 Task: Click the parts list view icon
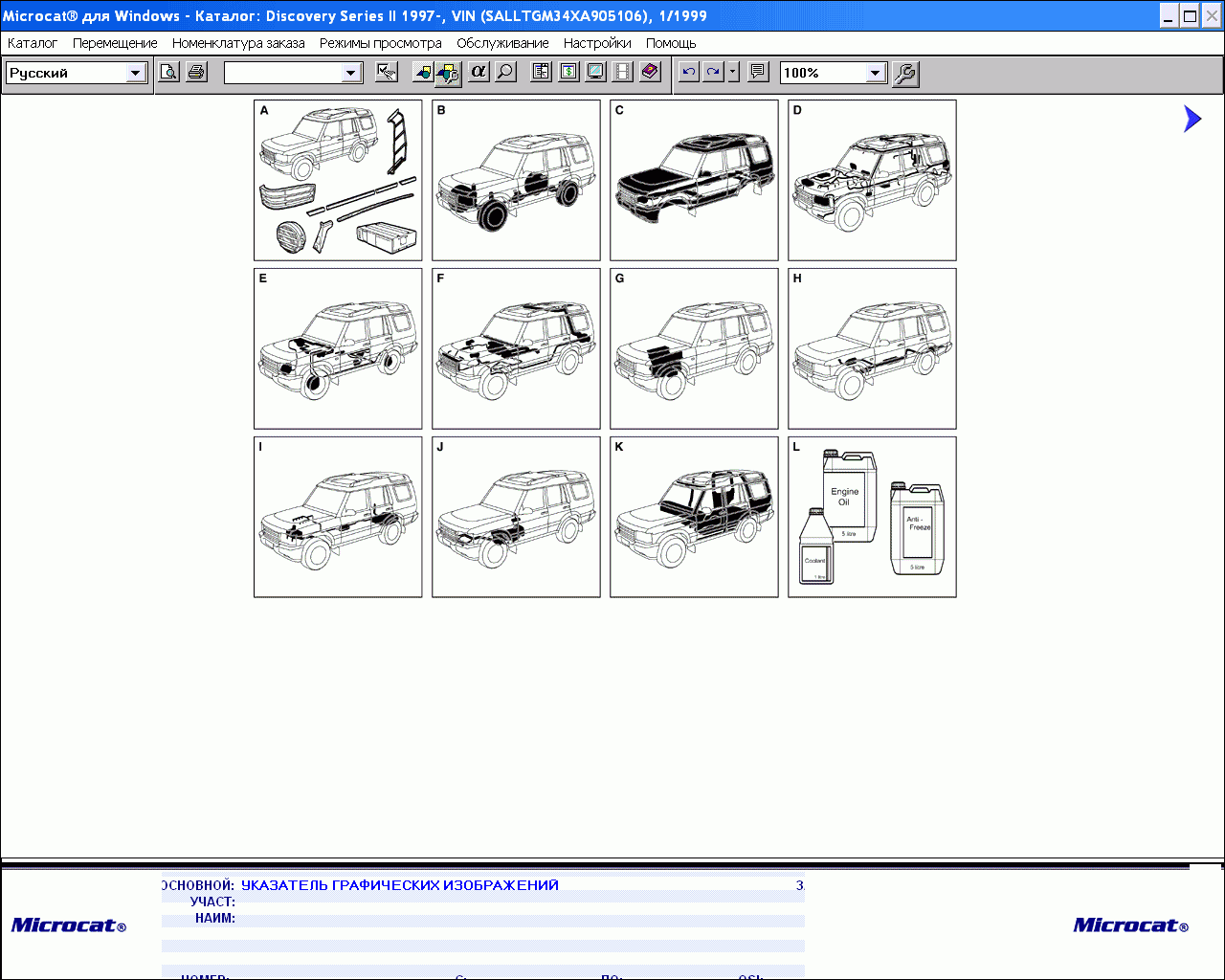[541, 73]
